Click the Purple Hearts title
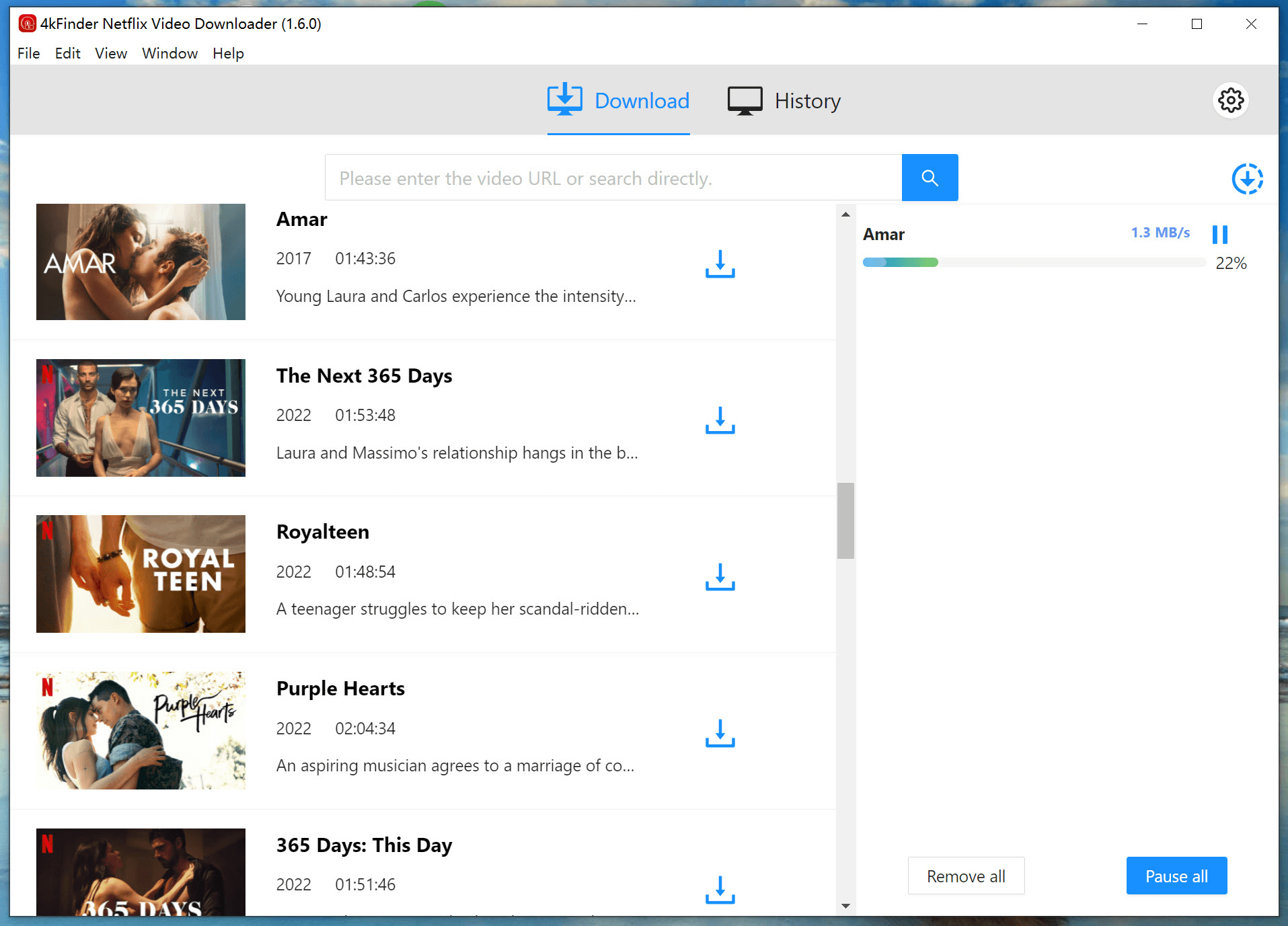Viewport: 1288px width, 926px height. tap(340, 689)
